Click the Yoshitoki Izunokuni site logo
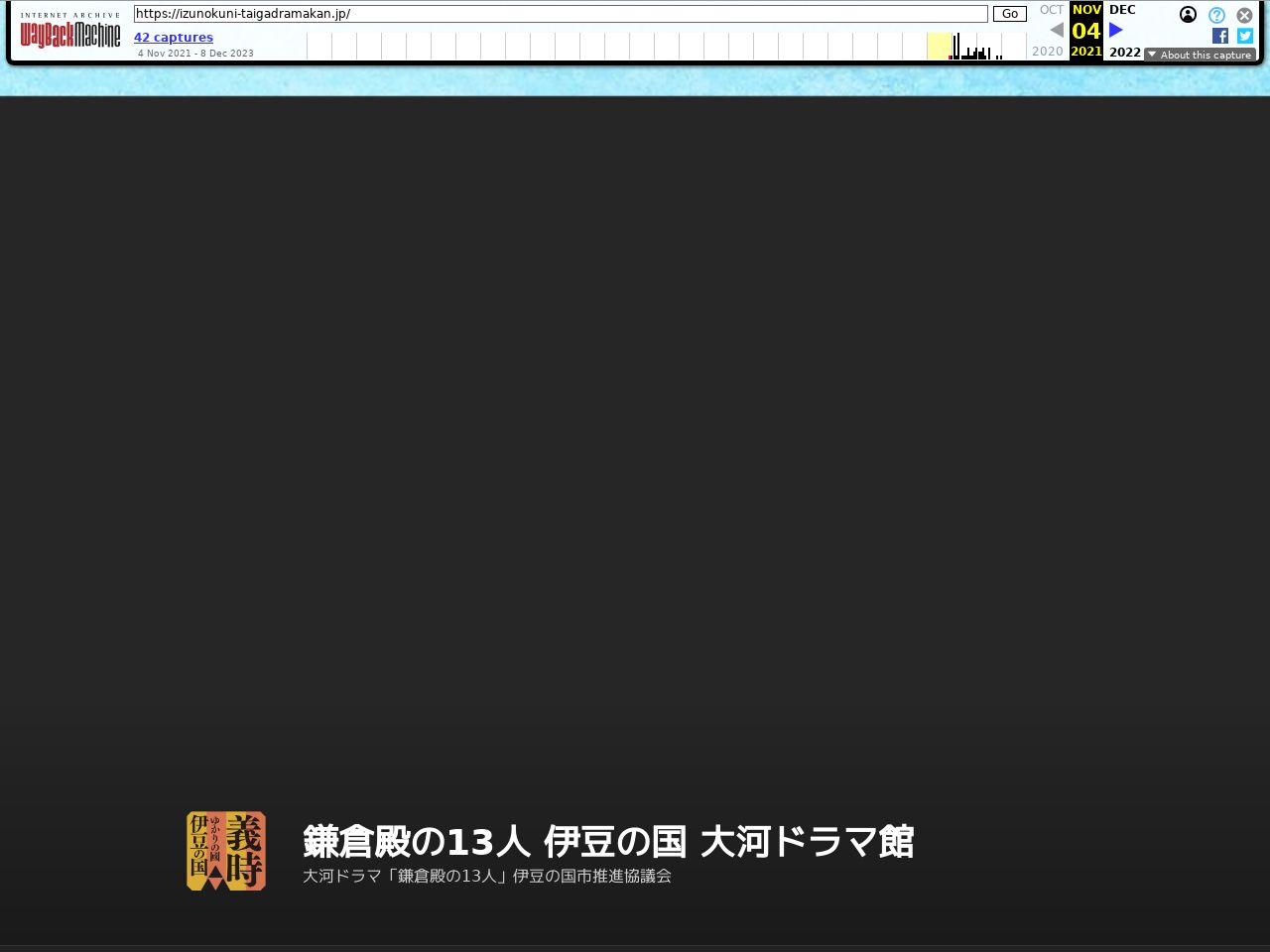 [x=226, y=851]
